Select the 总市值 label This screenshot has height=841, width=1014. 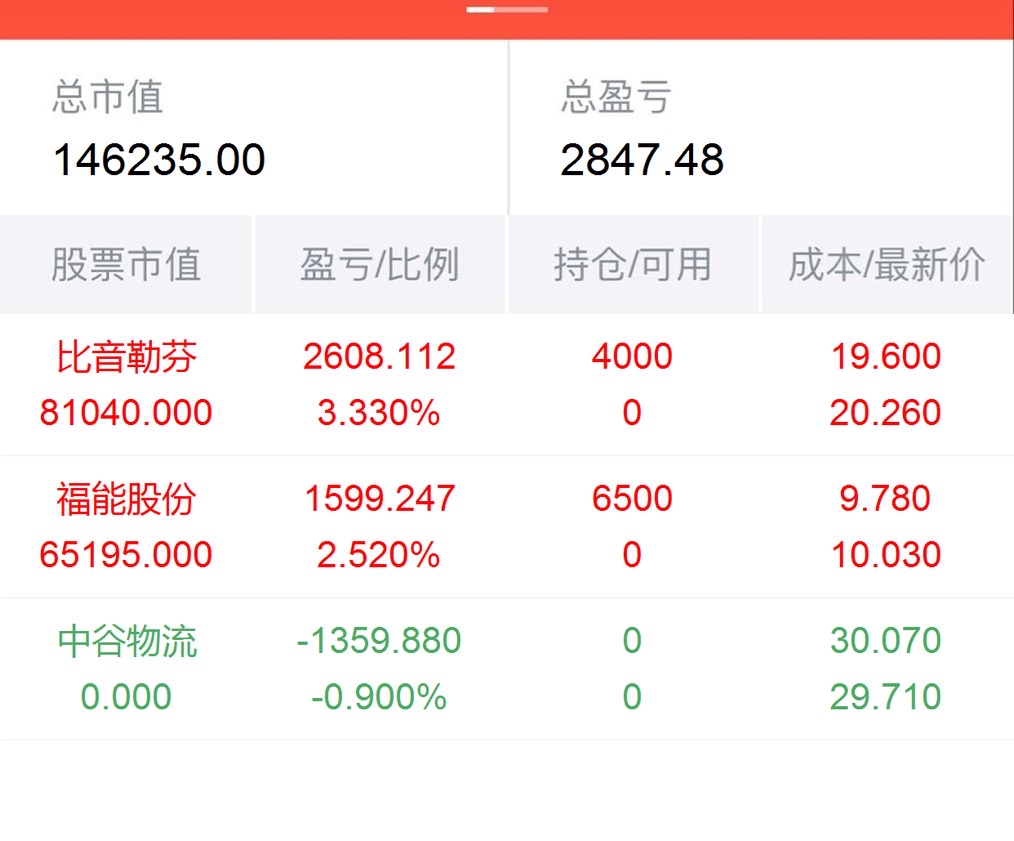(x=108, y=98)
